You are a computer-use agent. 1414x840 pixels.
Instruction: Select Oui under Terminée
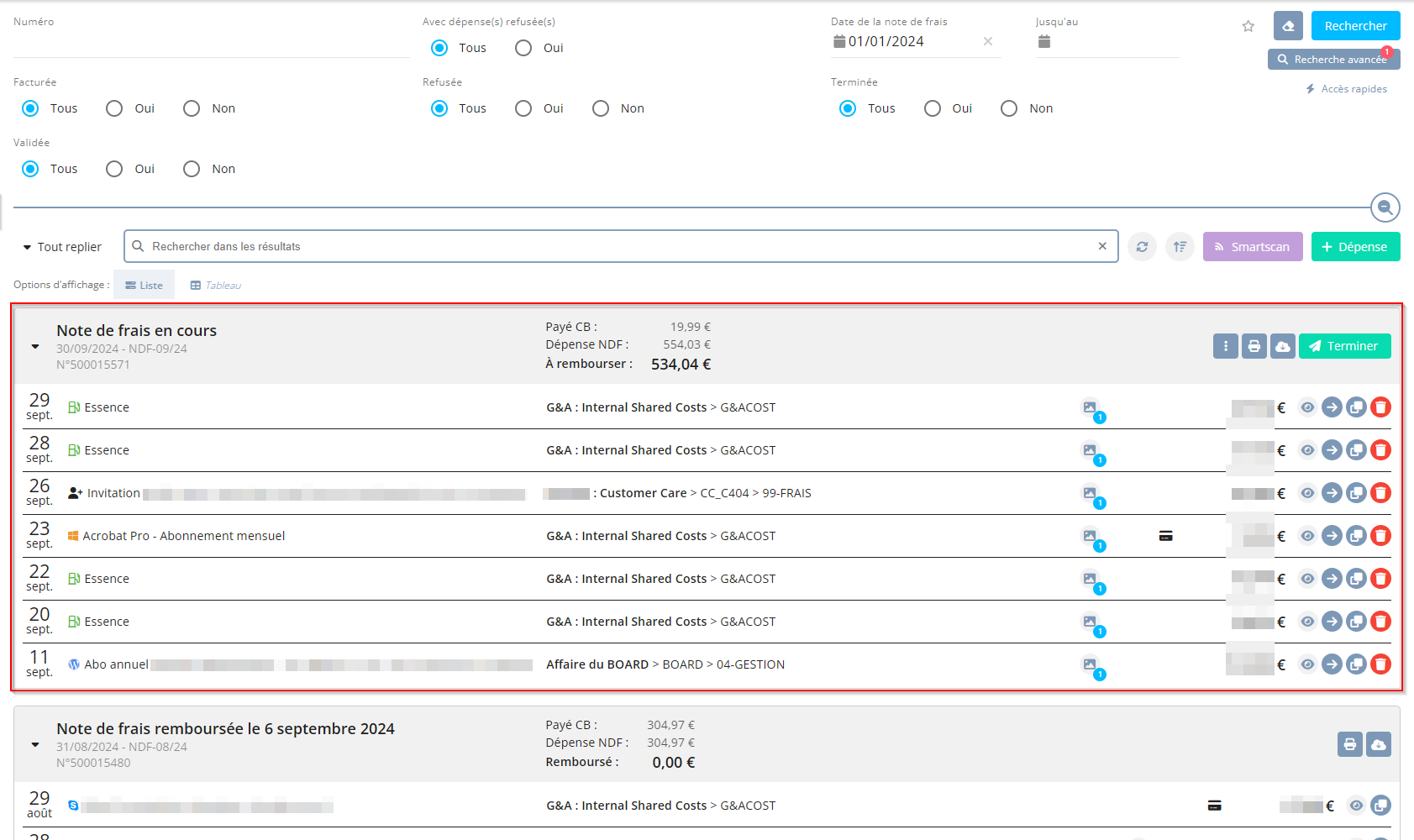[933, 108]
